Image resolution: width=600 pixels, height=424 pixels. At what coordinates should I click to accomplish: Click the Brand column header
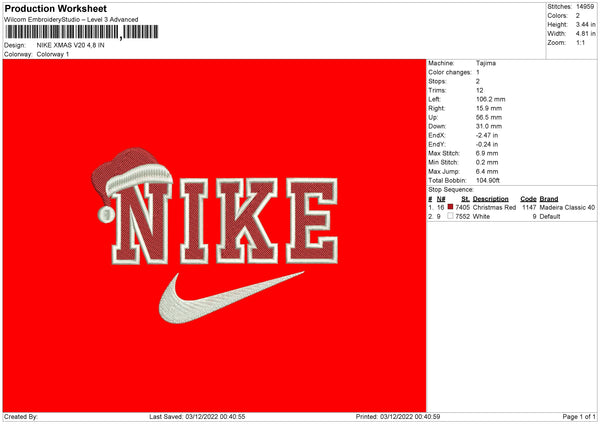point(549,199)
